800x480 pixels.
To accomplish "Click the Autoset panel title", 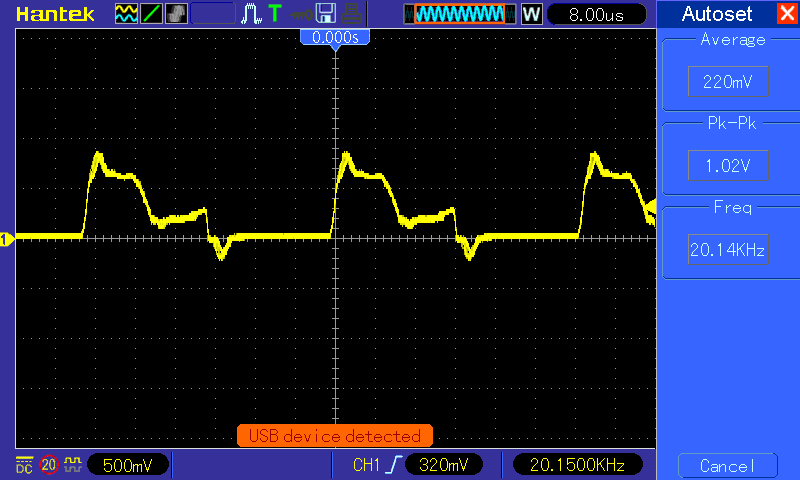I will (x=716, y=14).
